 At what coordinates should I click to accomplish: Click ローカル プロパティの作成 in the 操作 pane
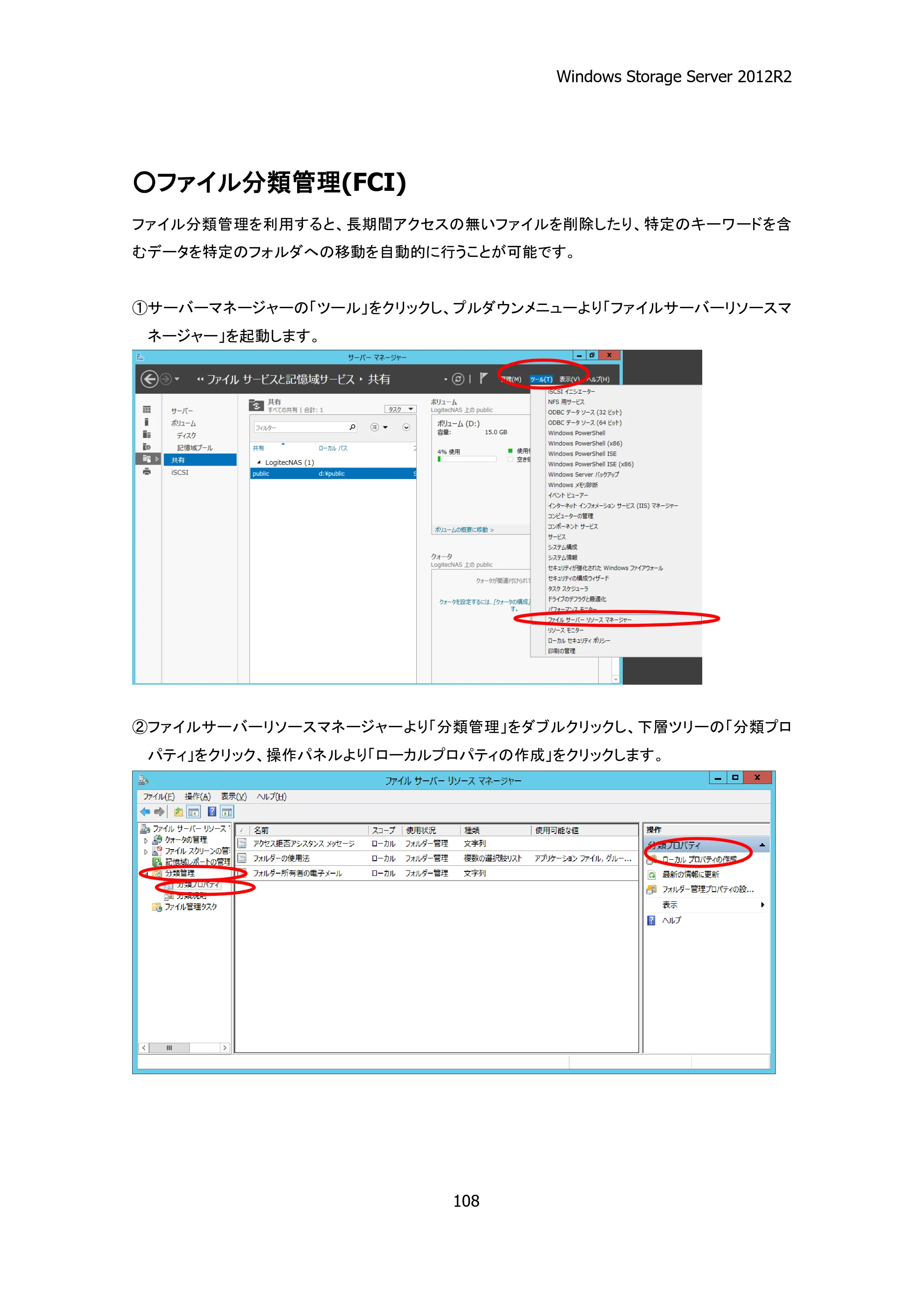pos(699,860)
